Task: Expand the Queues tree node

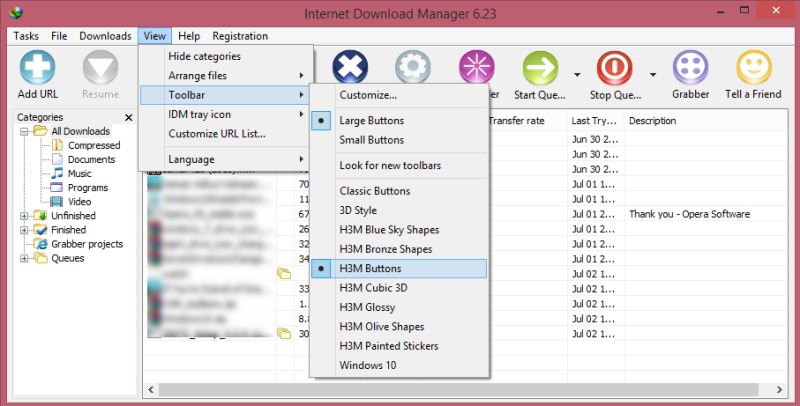Action: coord(24,258)
